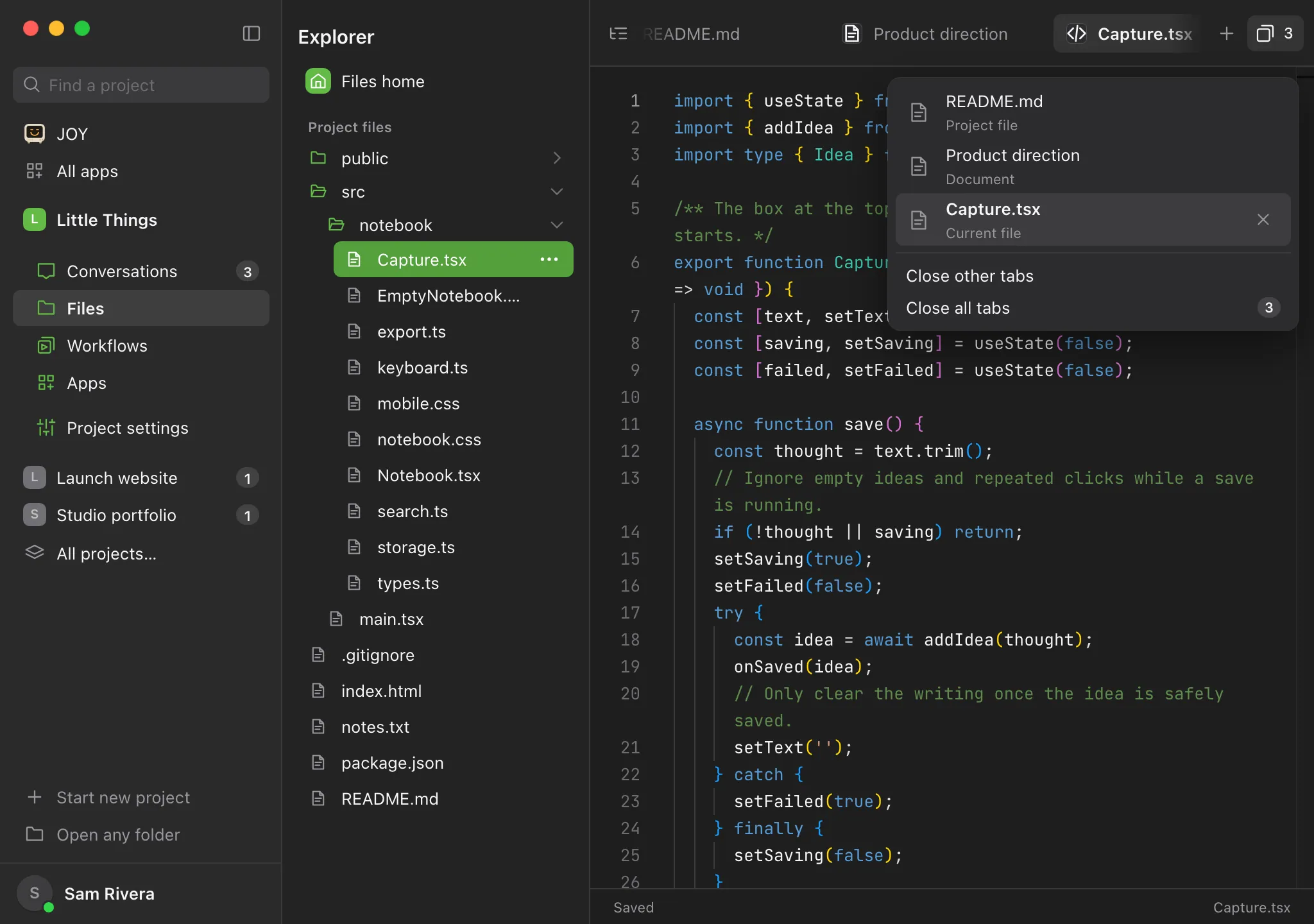This screenshot has height=924, width=1314.
Task: Open Project settings sliders icon
Action: pyautogui.click(x=46, y=427)
